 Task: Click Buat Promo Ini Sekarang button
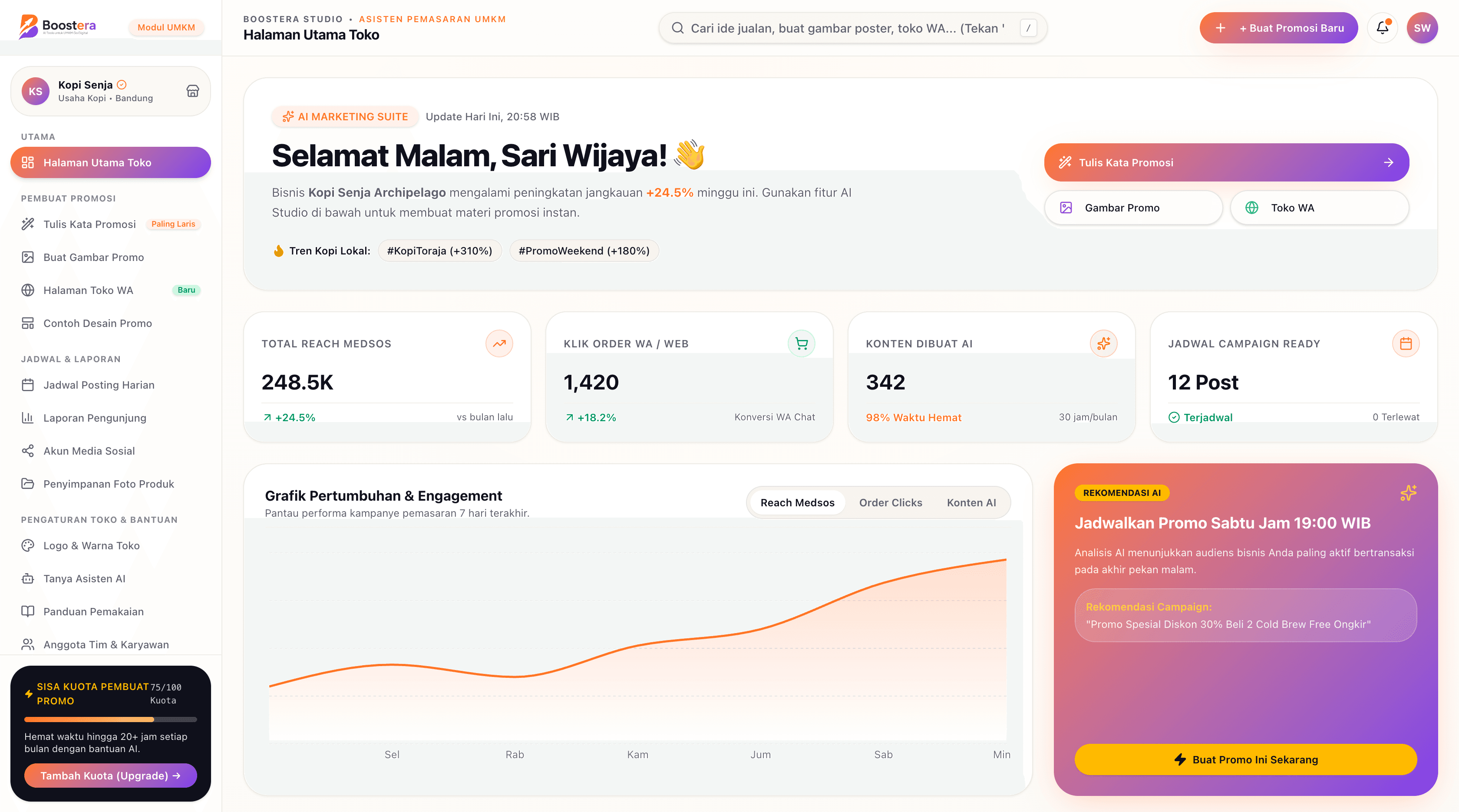pos(1245,760)
